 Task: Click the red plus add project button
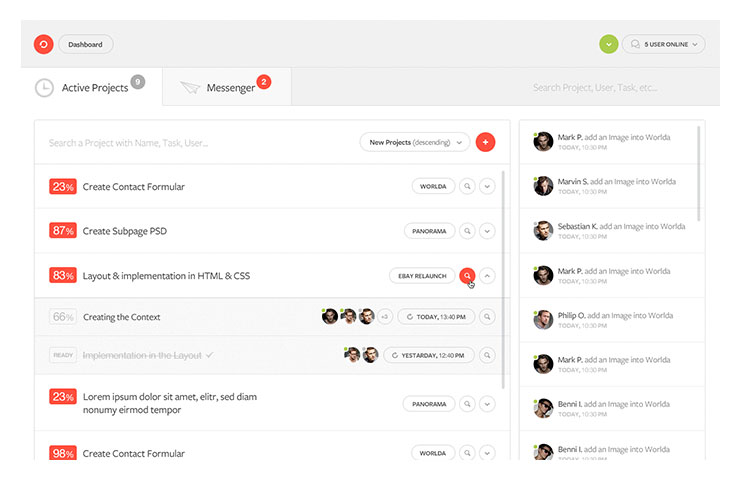coord(485,143)
